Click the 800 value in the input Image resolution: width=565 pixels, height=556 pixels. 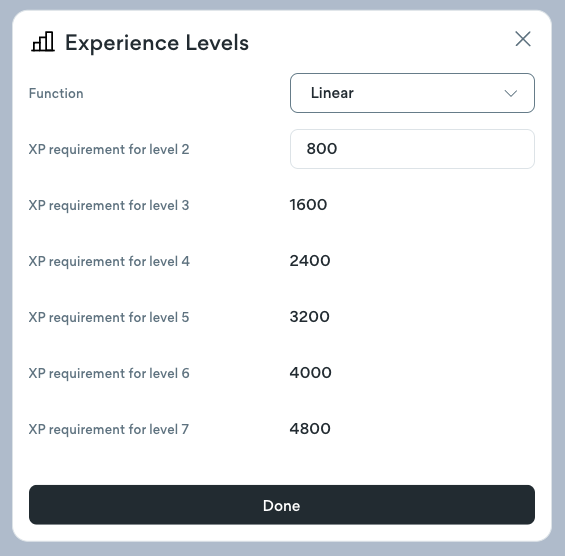click(x=322, y=149)
